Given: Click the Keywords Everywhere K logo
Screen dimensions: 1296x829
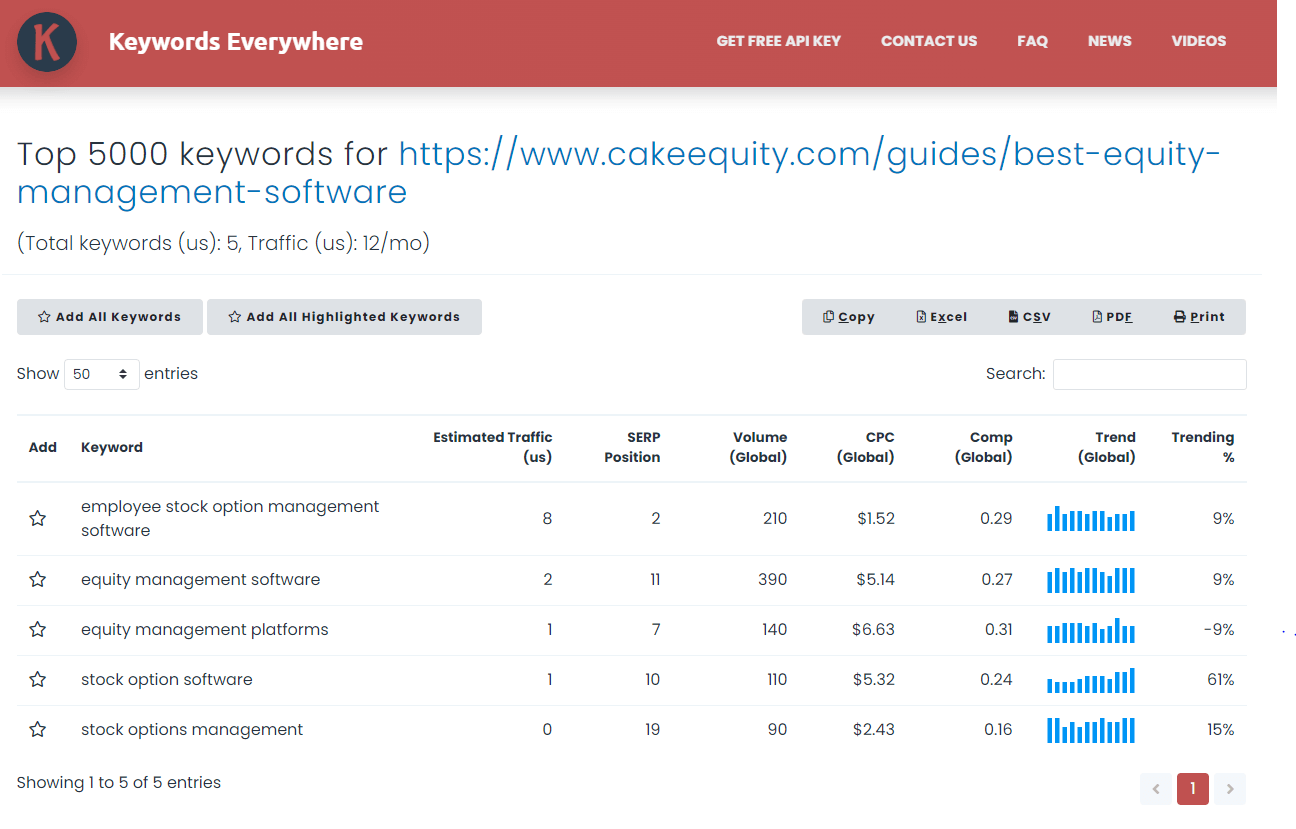Looking at the screenshot, I should pos(46,41).
